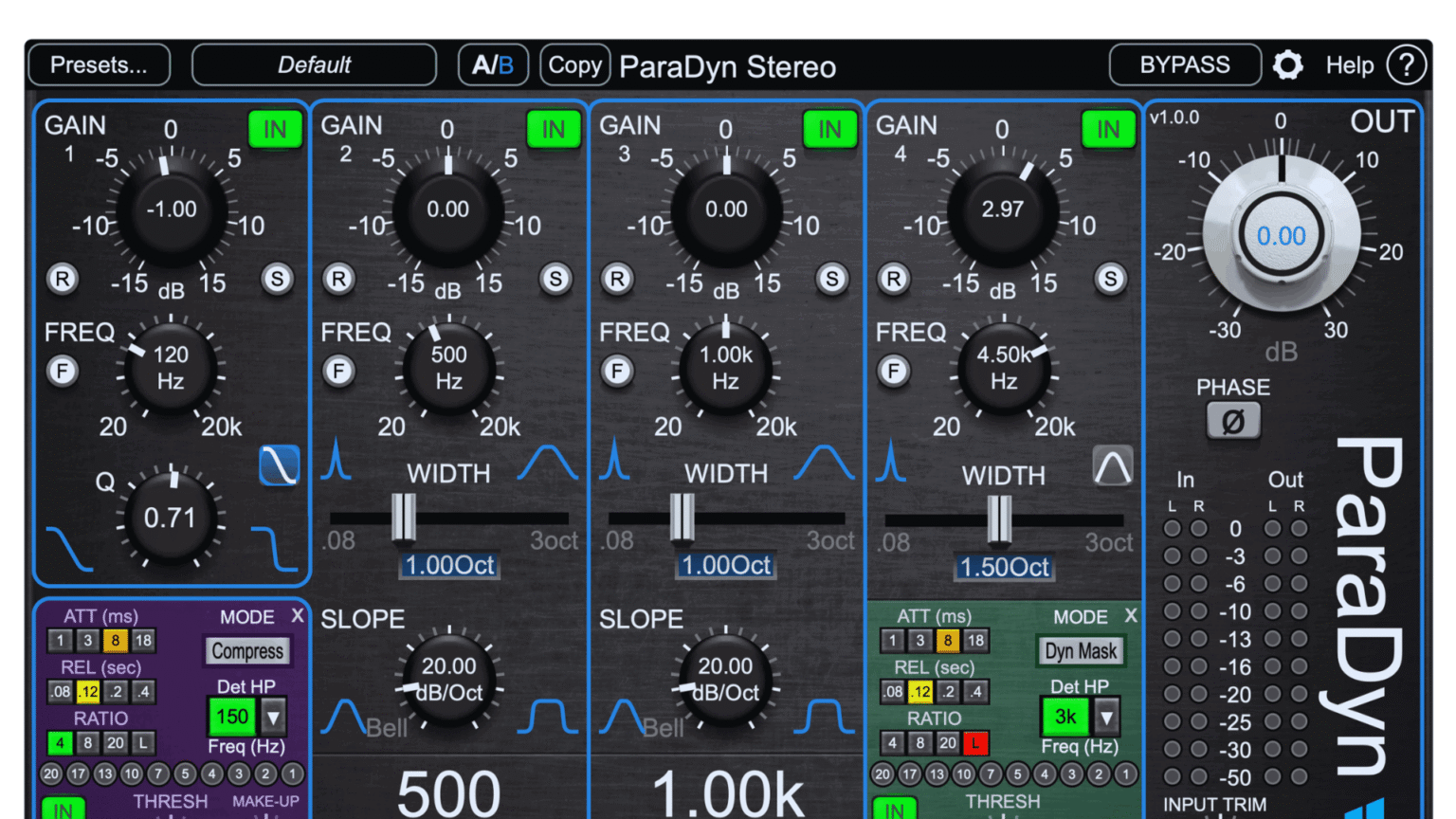Toggle band 3 IN button
Viewport: 1456px width, 819px height.
[829, 130]
